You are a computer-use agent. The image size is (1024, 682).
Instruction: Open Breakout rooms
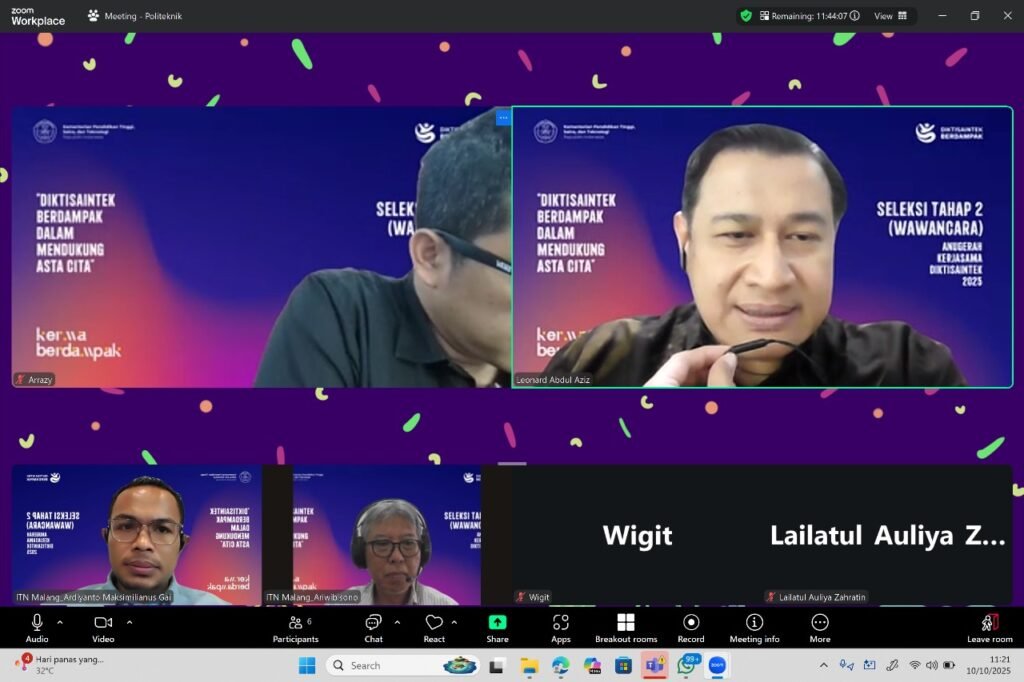[x=625, y=628]
